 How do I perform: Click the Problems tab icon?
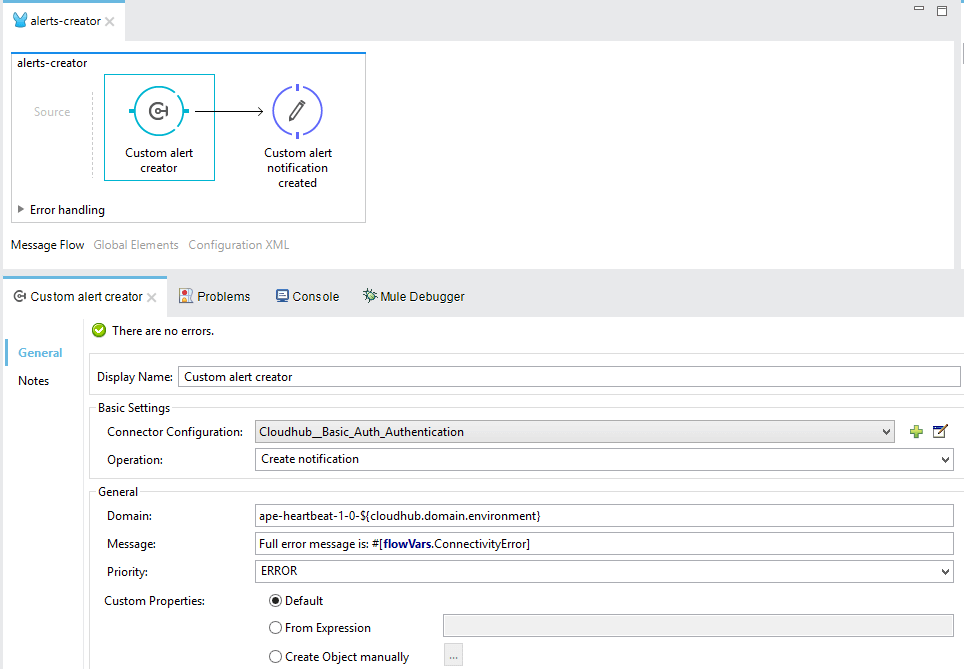point(186,296)
